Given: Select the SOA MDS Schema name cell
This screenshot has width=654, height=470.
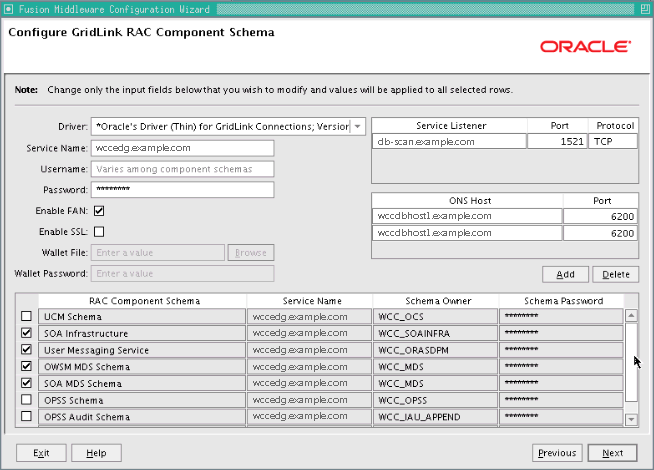Looking at the screenshot, I should click(x=142, y=383).
